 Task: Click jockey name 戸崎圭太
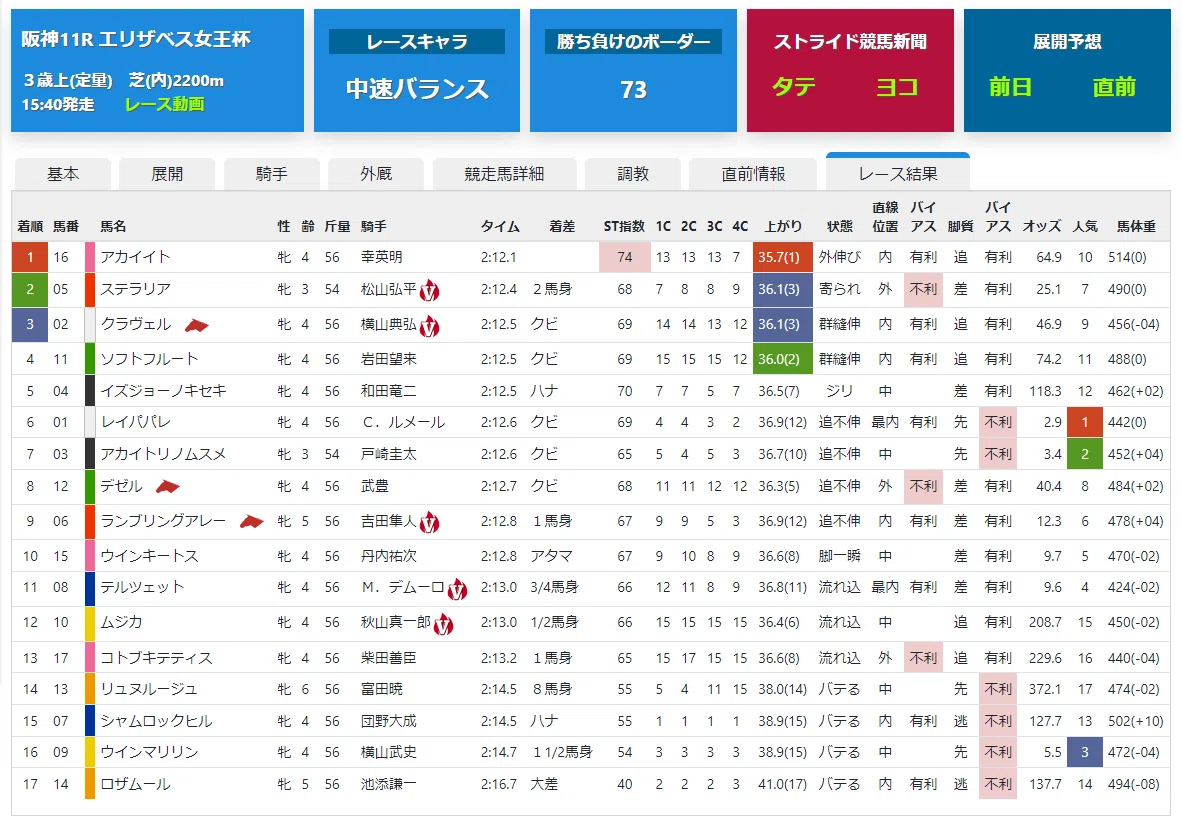(x=388, y=454)
